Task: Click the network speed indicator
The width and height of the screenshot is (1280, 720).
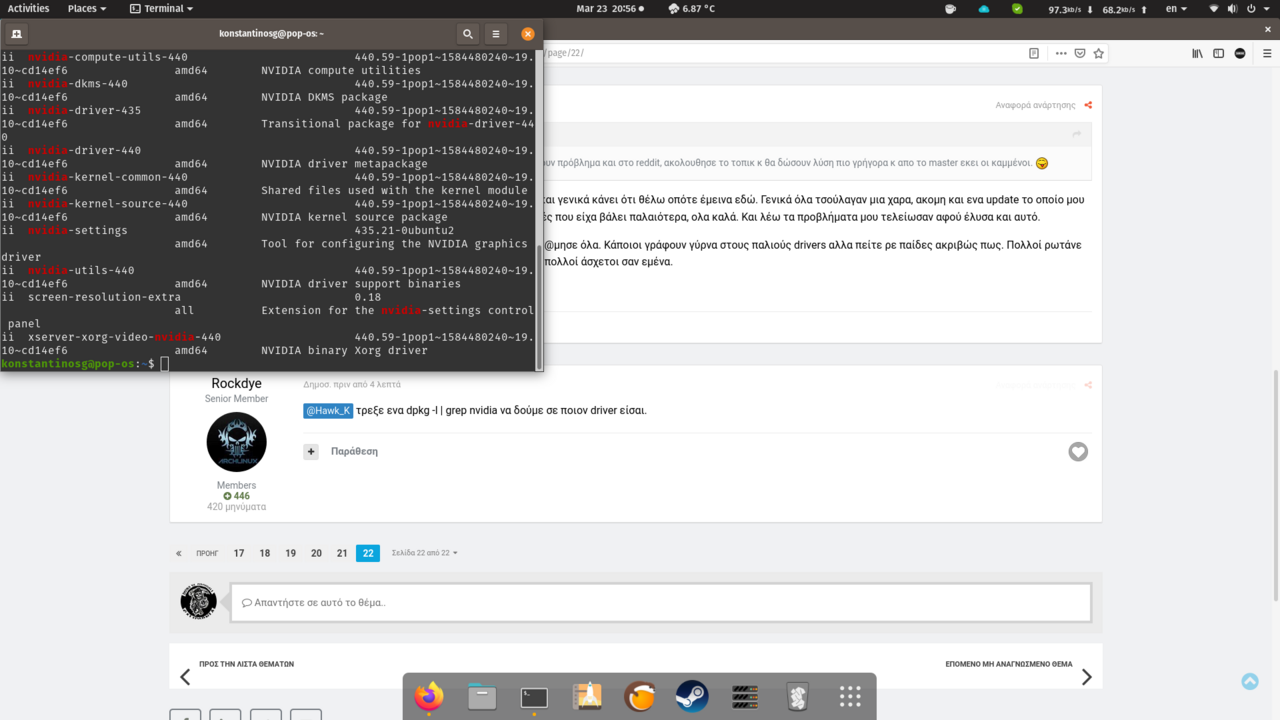Action: 1095,9
